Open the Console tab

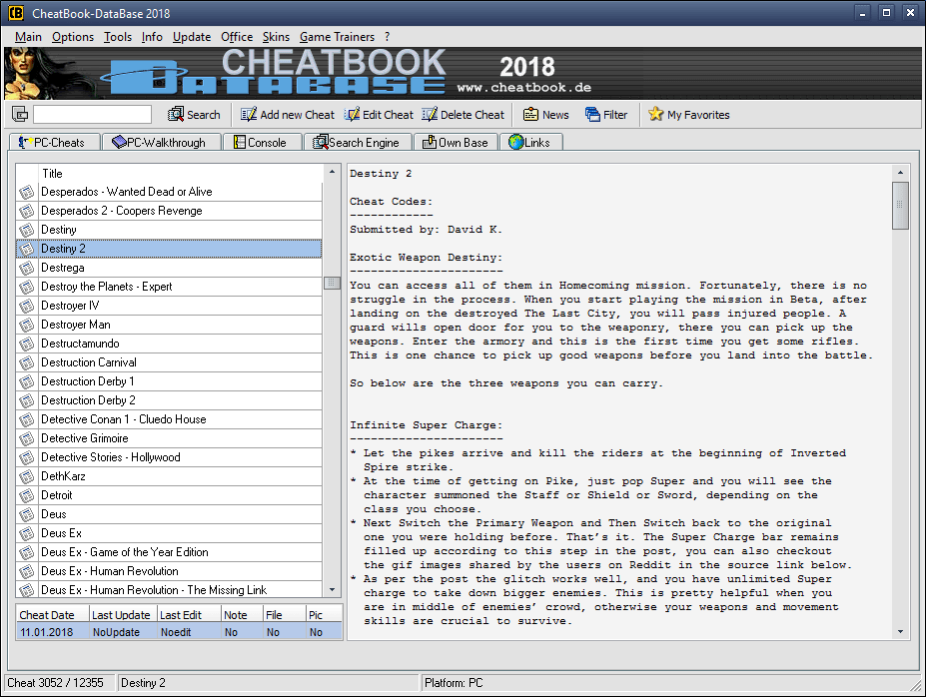click(263, 142)
